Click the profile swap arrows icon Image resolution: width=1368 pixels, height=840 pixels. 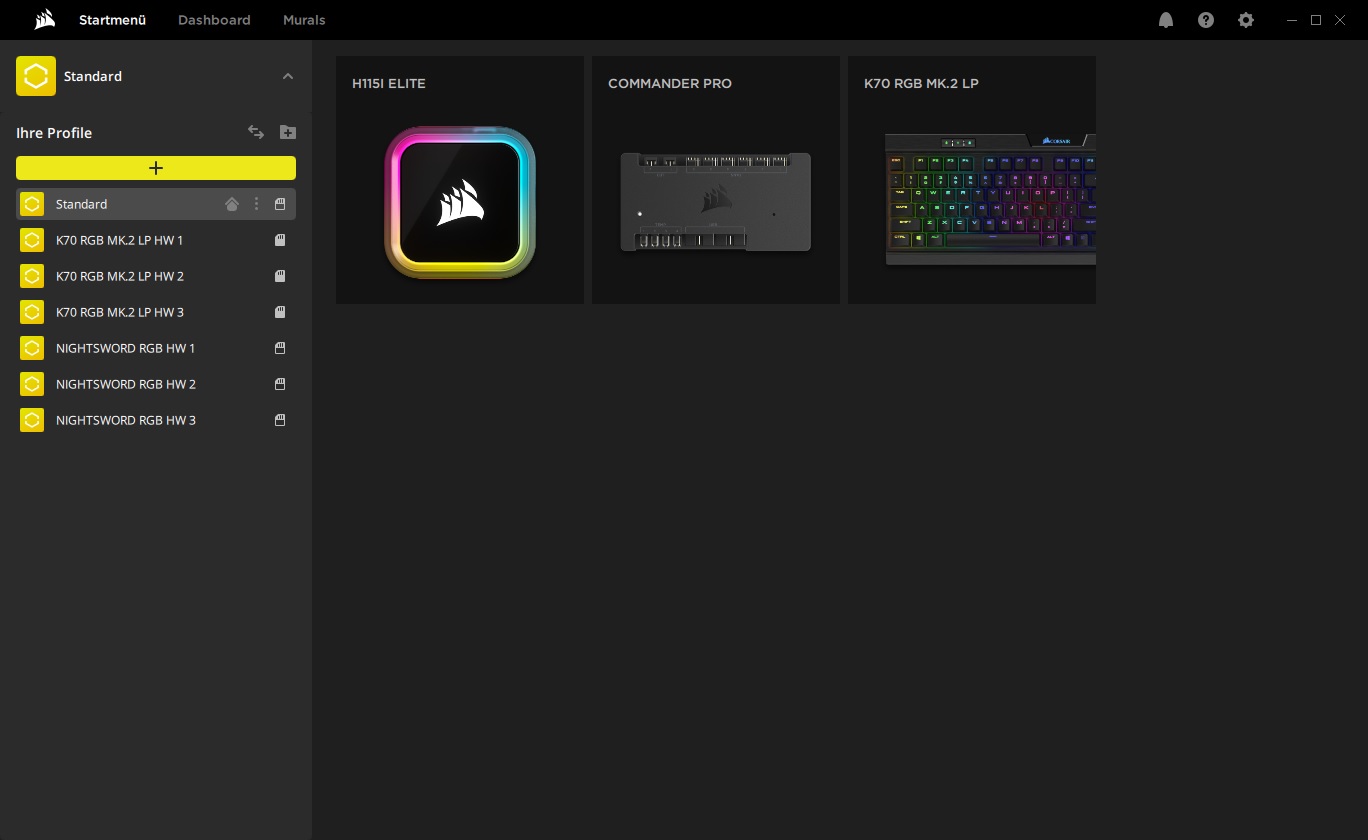coord(256,132)
